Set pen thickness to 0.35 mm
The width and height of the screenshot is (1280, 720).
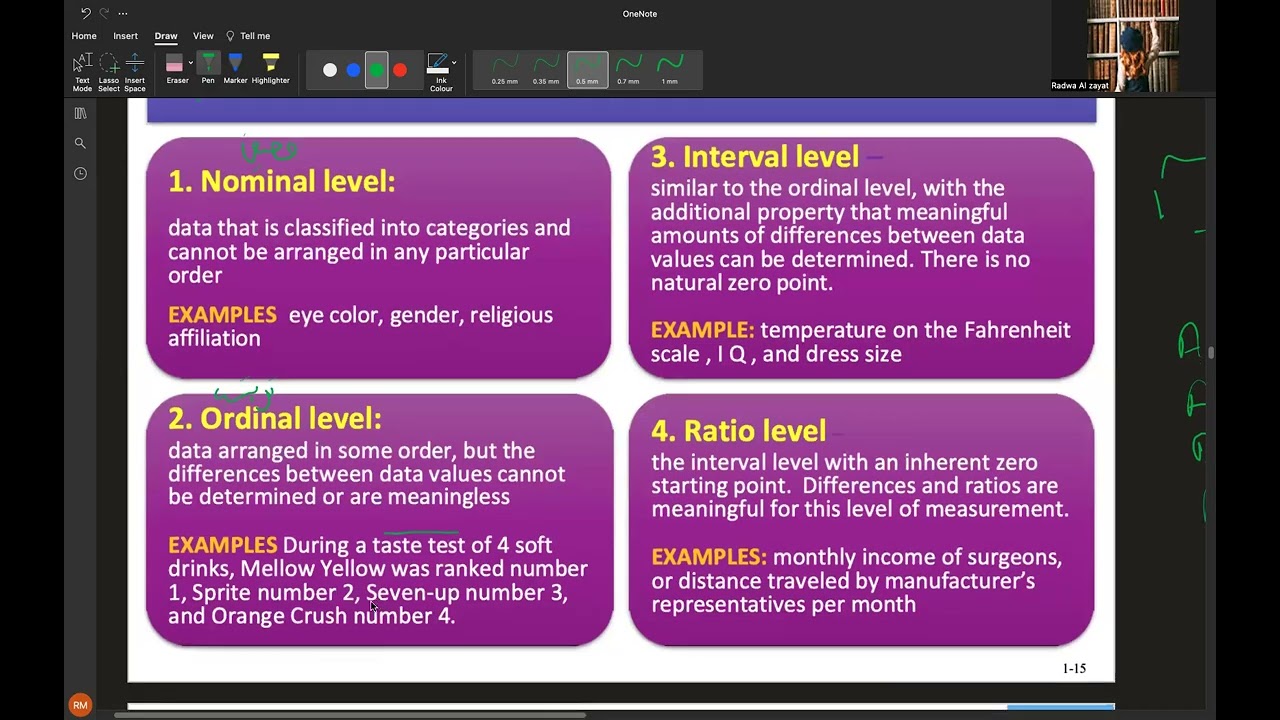coord(546,70)
